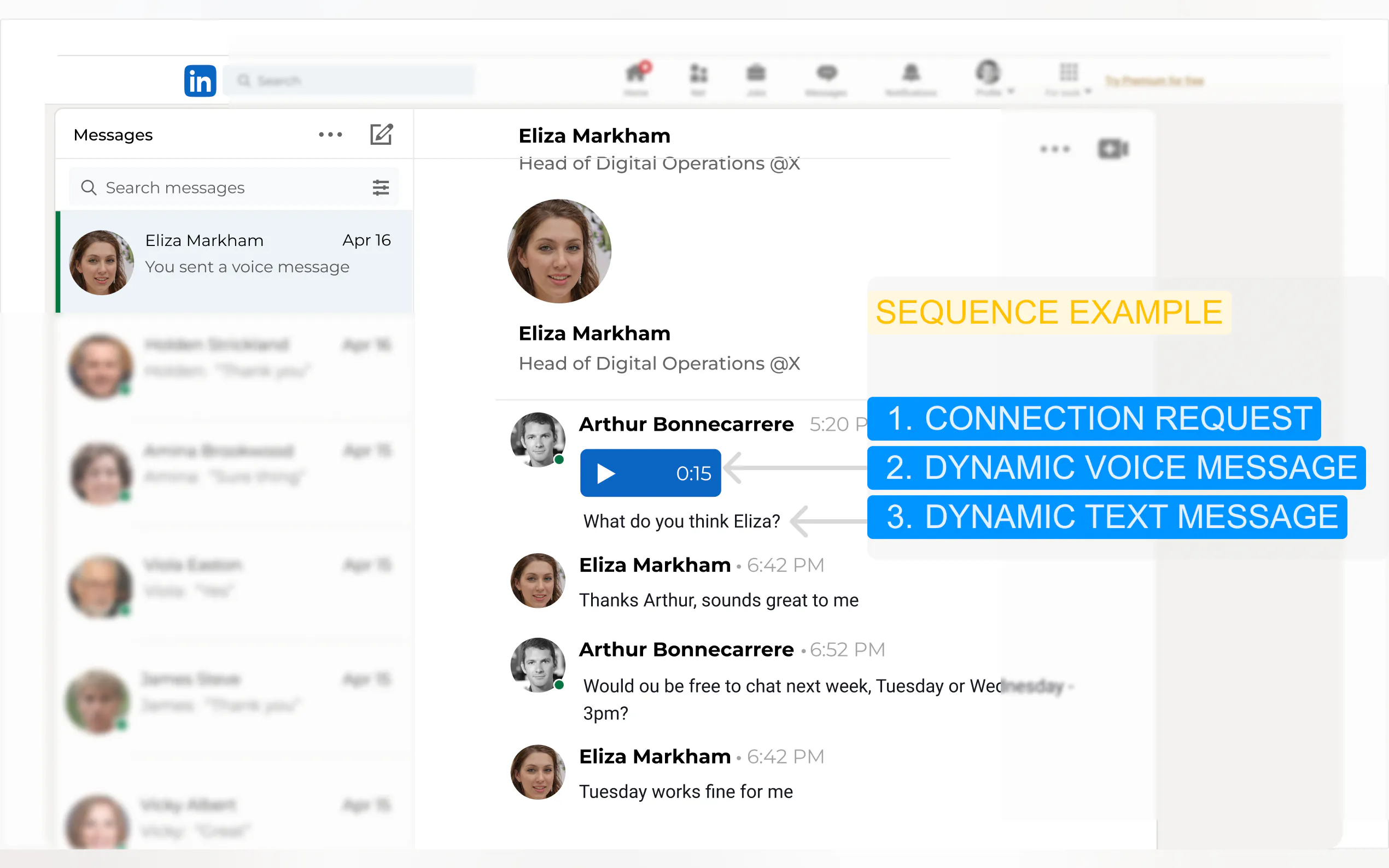This screenshot has height=868, width=1389.
Task: Click the Try Premium for free link
Action: [x=1154, y=81]
